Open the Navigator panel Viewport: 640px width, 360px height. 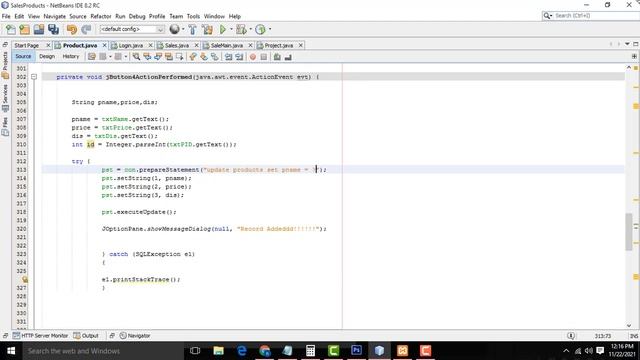(x=135, y=336)
